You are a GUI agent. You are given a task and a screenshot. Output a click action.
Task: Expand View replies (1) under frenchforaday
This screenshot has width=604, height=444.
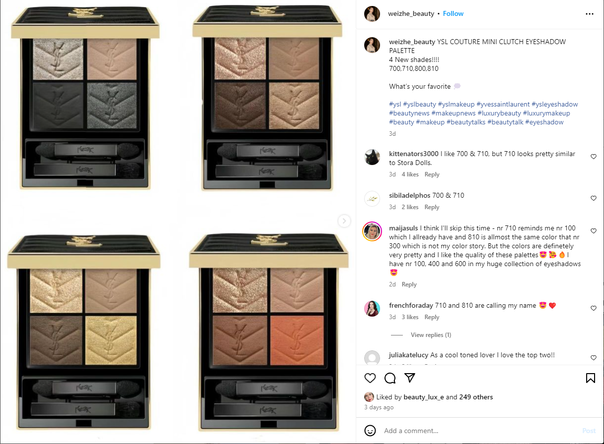[x=431, y=335]
